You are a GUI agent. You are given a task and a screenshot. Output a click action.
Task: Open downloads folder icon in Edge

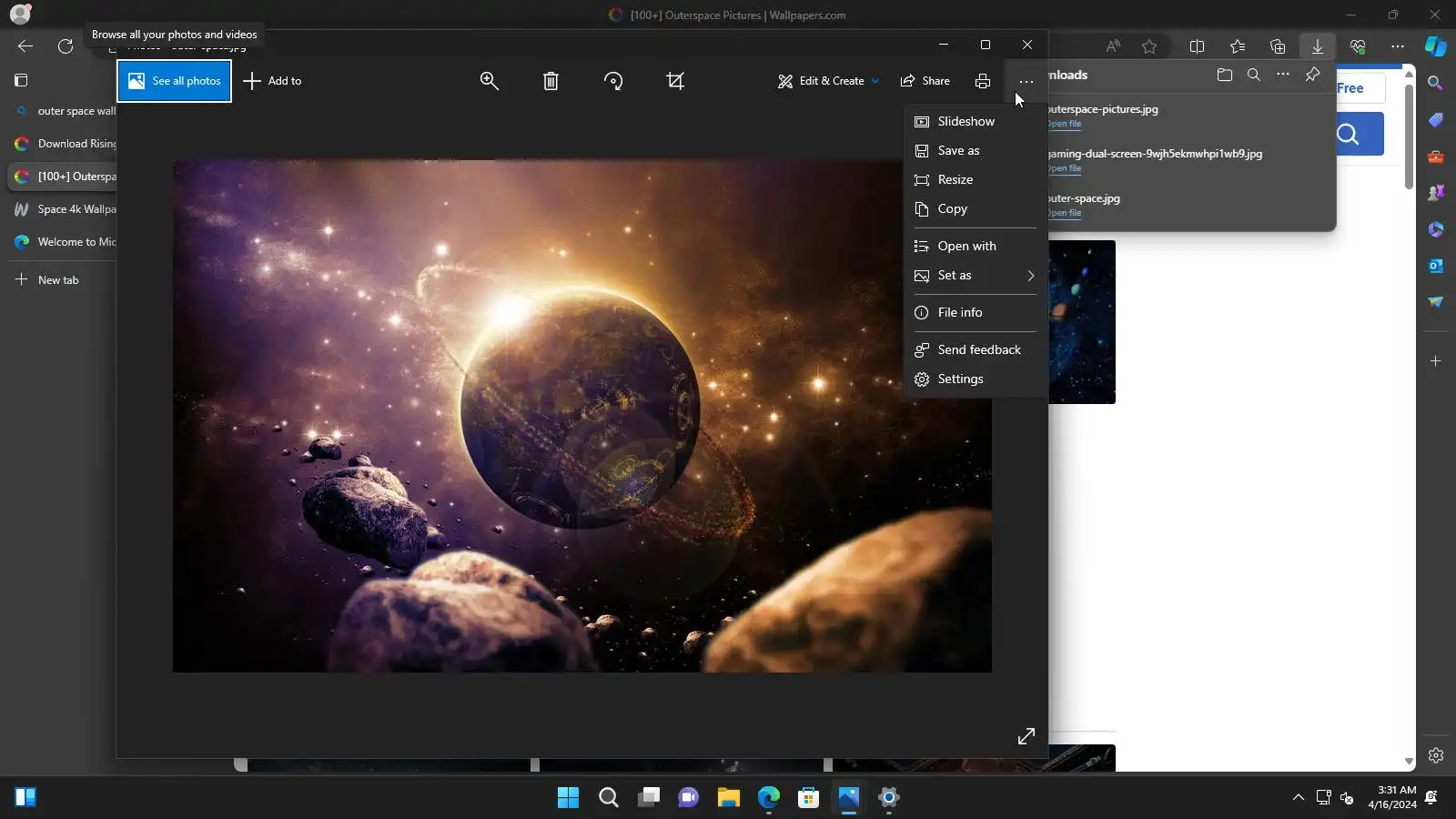1225,75
